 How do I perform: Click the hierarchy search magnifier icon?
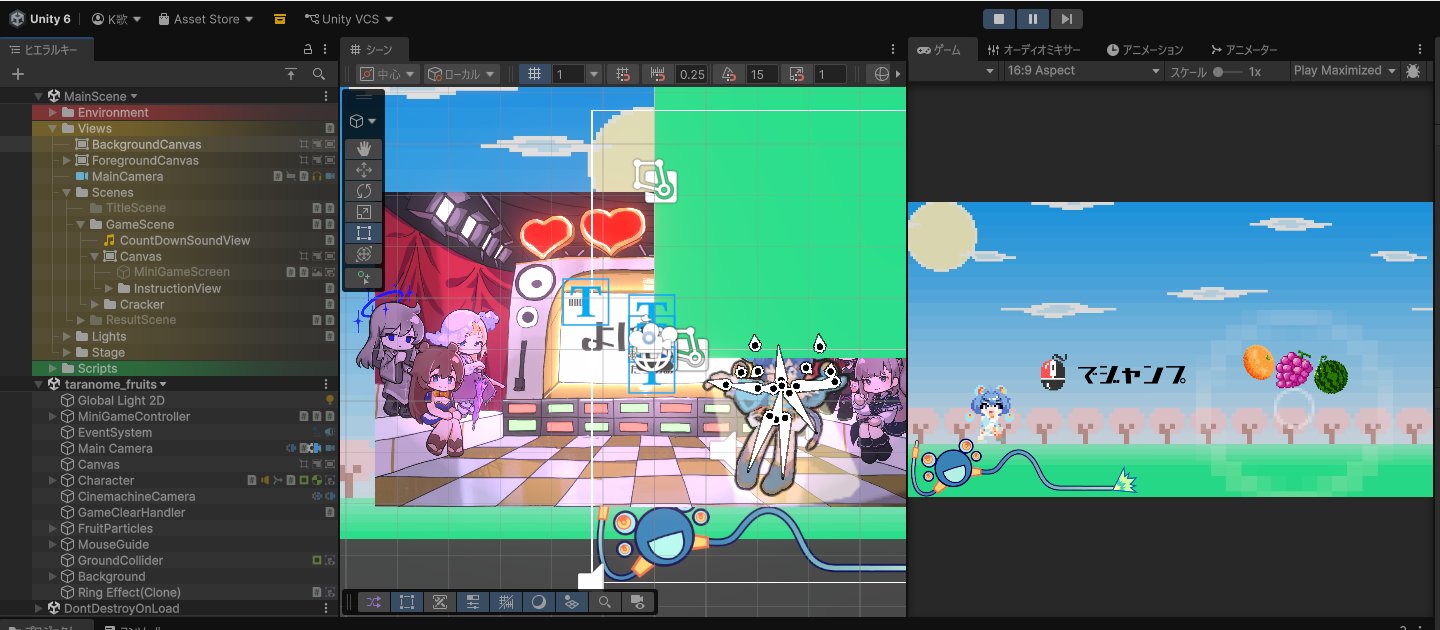point(318,74)
